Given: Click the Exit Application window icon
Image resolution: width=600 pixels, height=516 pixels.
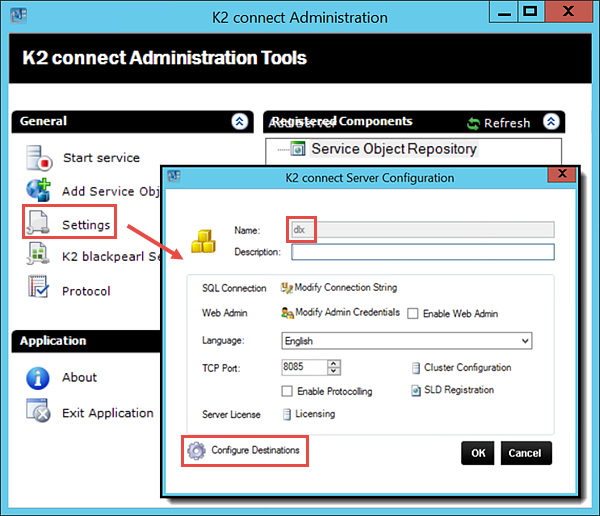Looking at the screenshot, I should click(x=38, y=410).
